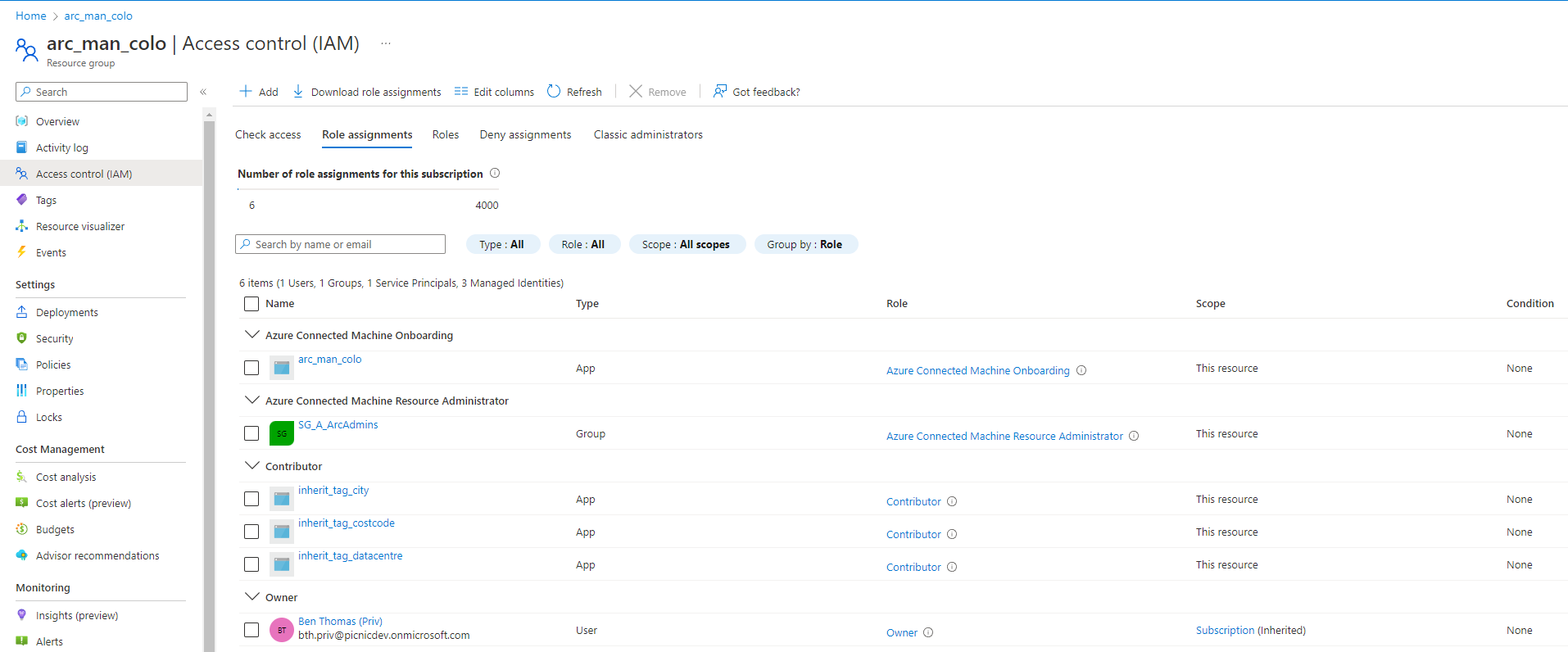Collapse the Contributor group

pos(252,465)
